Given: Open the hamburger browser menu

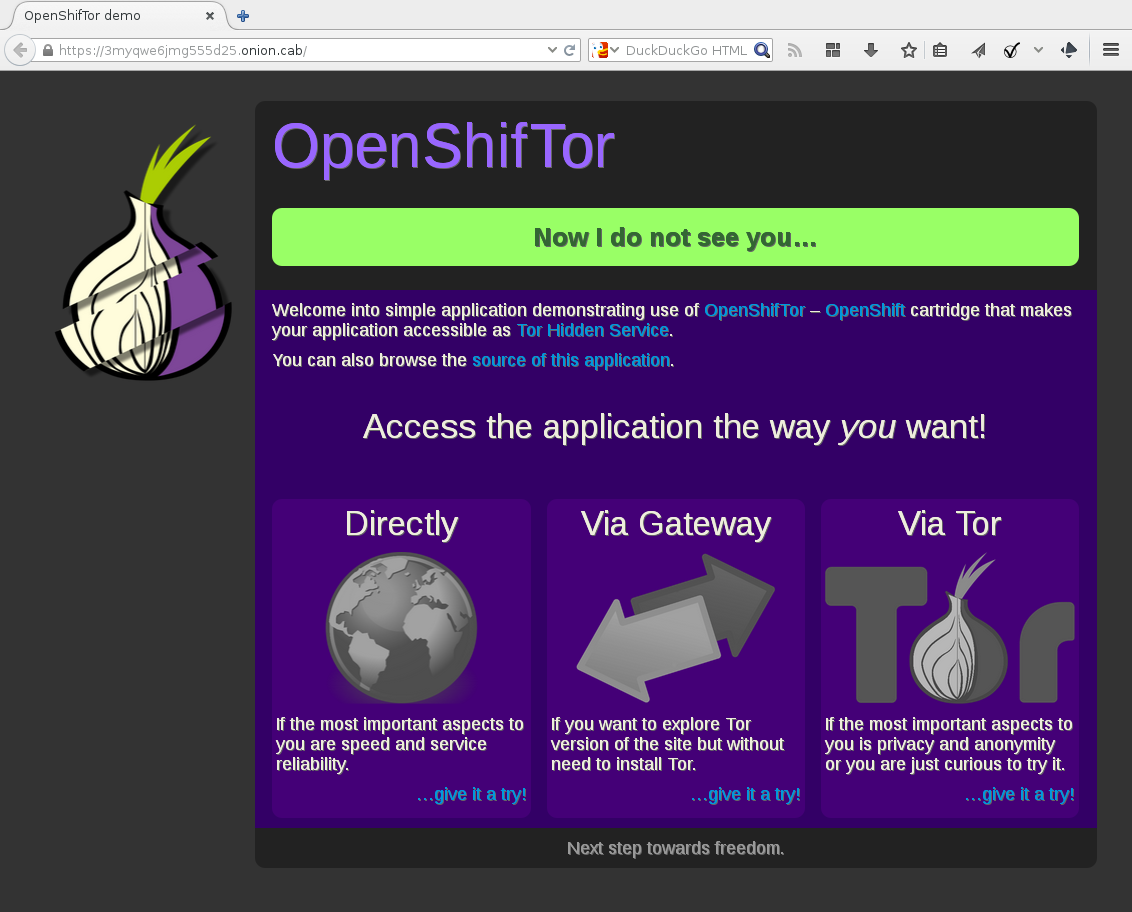Looking at the screenshot, I should [x=1111, y=50].
